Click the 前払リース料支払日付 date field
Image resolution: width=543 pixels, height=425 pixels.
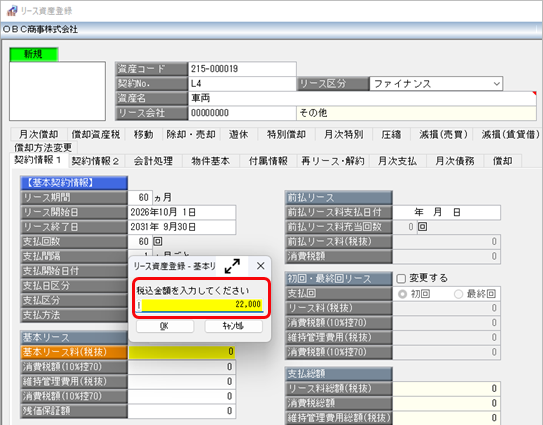click(x=447, y=212)
